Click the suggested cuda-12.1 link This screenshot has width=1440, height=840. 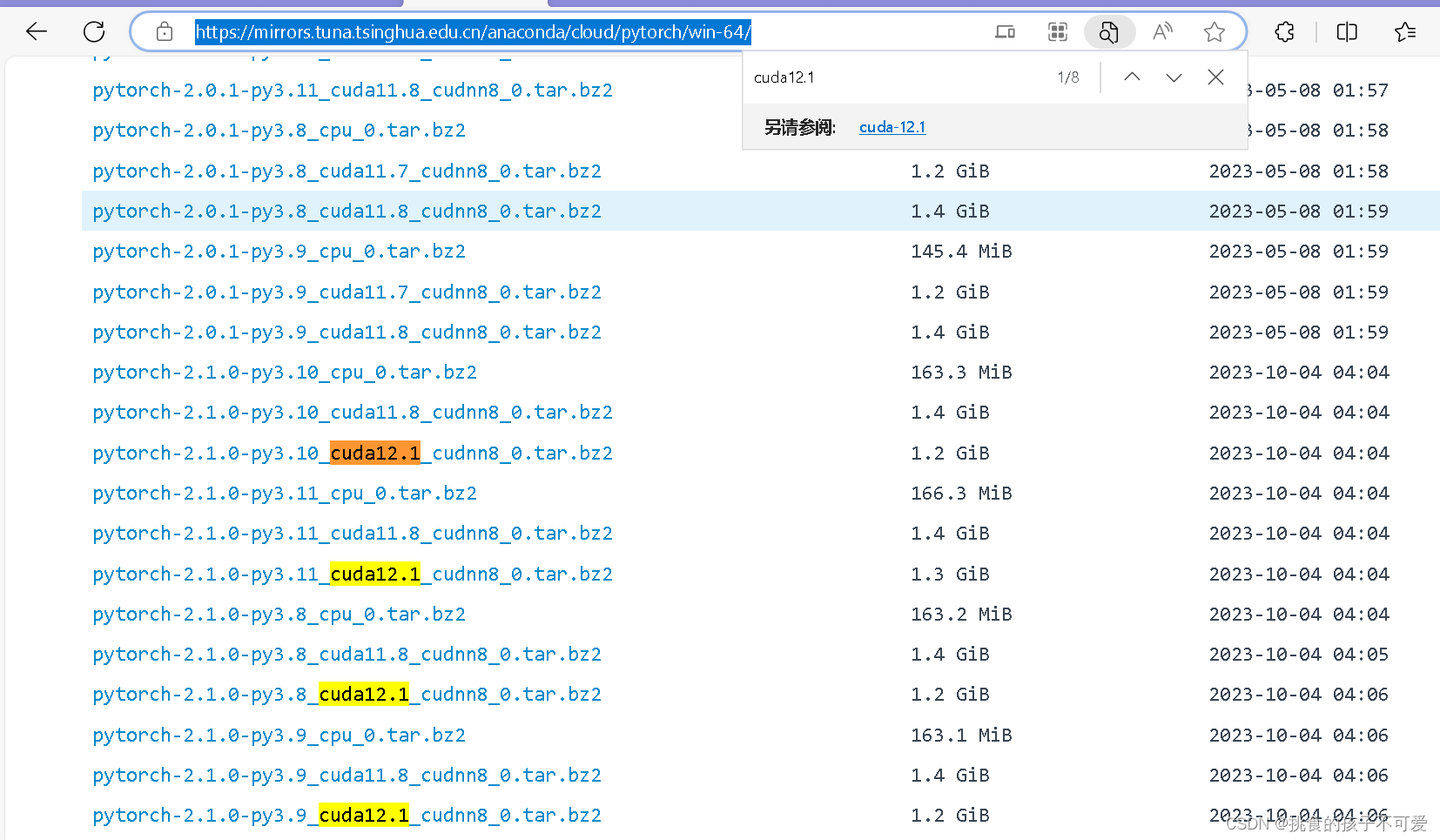coord(892,127)
